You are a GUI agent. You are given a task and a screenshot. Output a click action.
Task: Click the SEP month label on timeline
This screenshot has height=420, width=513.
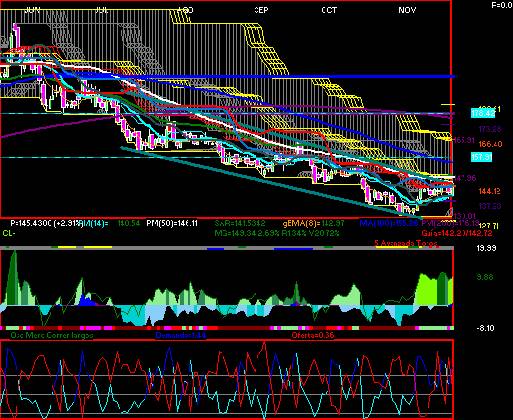coord(261,10)
